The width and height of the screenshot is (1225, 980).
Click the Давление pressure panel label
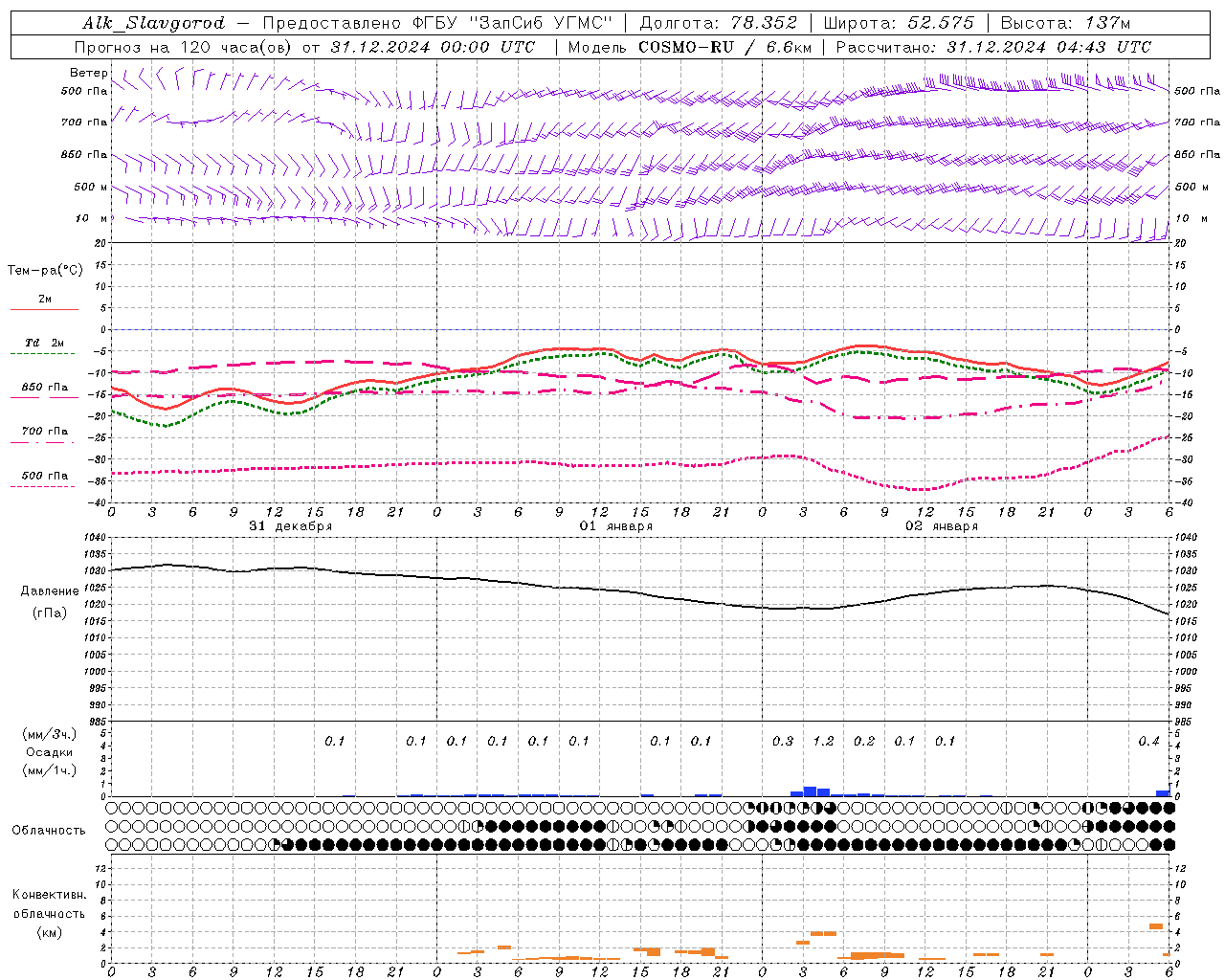tap(50, 591)
